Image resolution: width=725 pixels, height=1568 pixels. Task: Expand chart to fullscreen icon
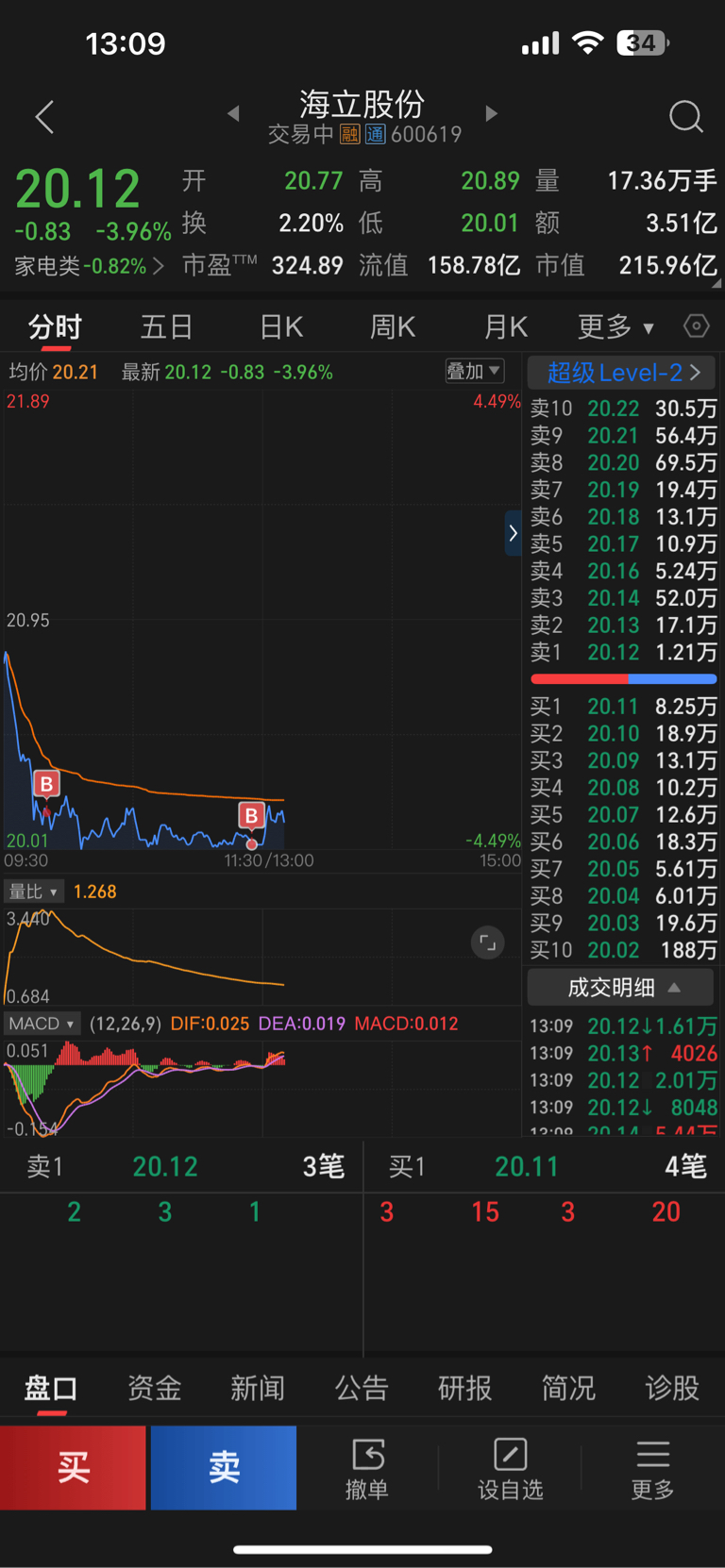(x=488, y=942)
